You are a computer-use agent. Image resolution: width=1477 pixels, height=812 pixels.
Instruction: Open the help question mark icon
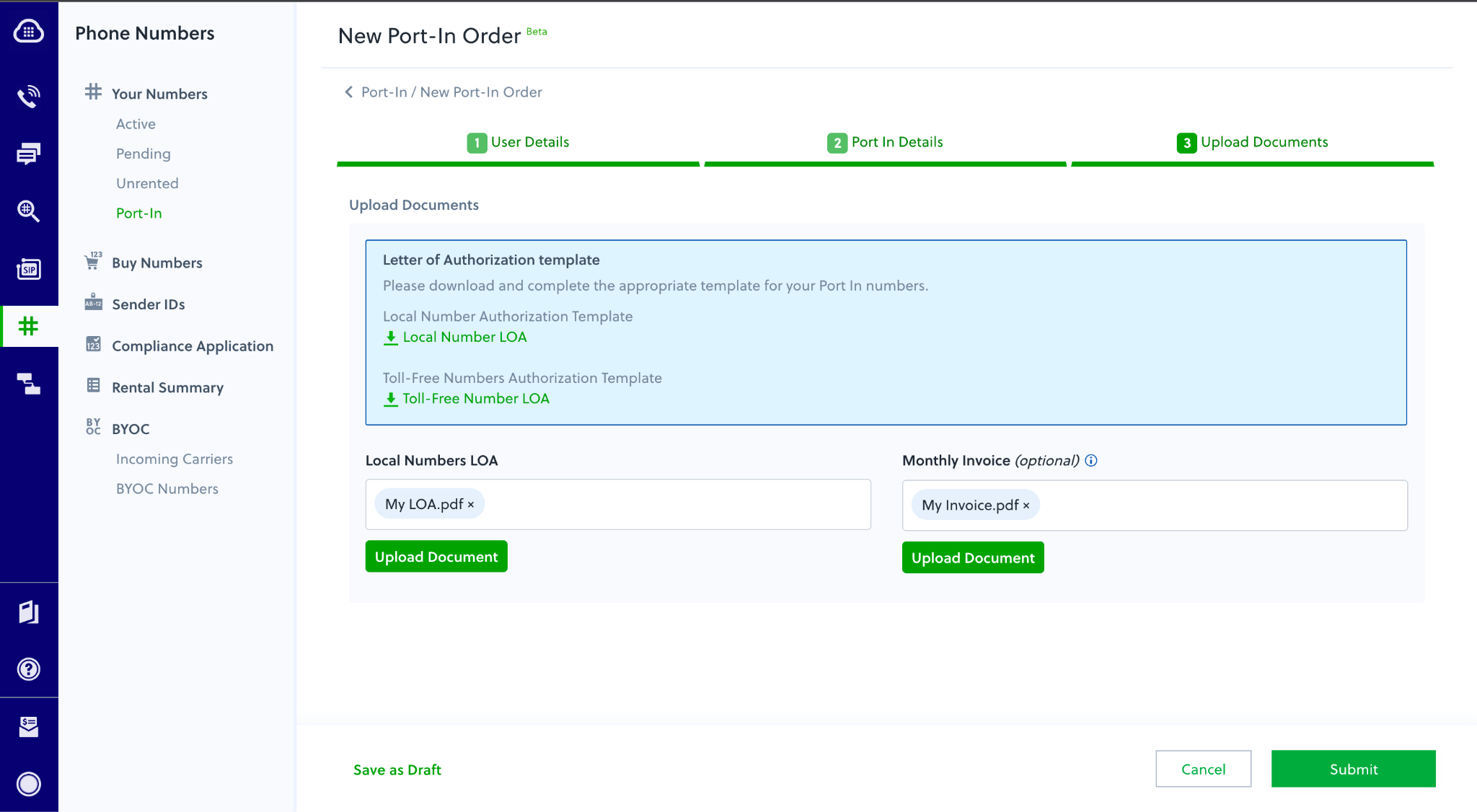point(29,669)
